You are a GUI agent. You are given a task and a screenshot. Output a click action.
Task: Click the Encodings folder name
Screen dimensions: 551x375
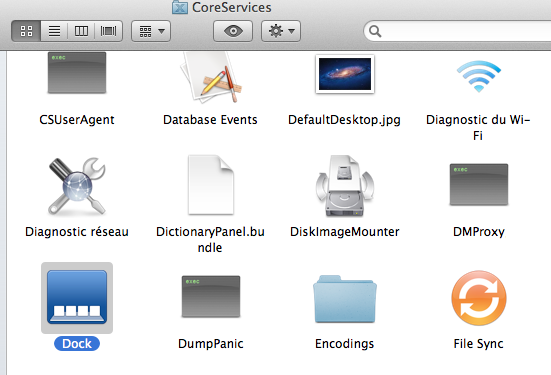pyautogui.click(x=344, y=344)
